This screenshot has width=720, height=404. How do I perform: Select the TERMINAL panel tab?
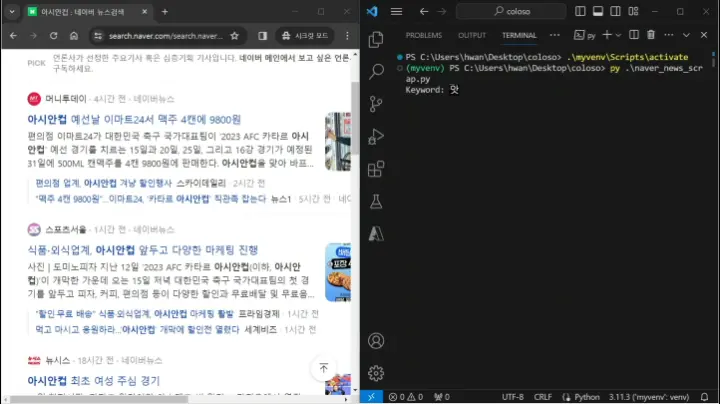click(519, 35)
